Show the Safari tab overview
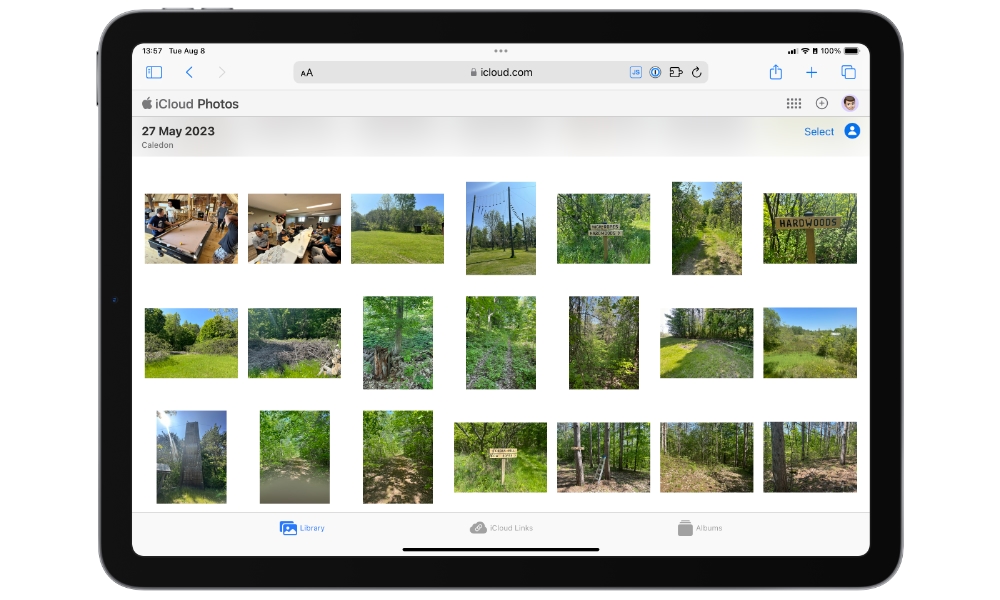This screenshot has width=1000, height=600. point(848,72)
